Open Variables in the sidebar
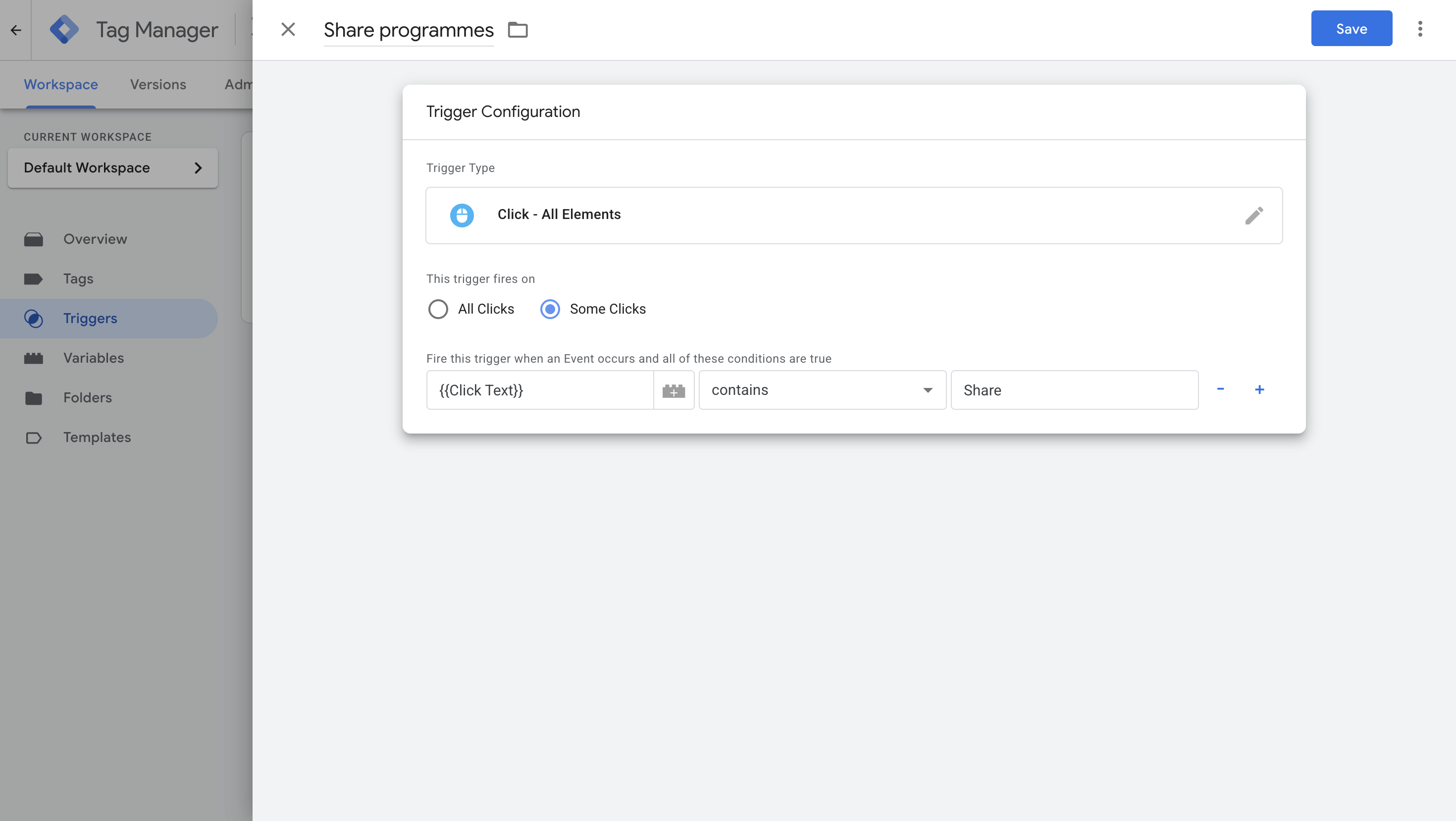Screen dimensions: 1456x821 [108, 358]
